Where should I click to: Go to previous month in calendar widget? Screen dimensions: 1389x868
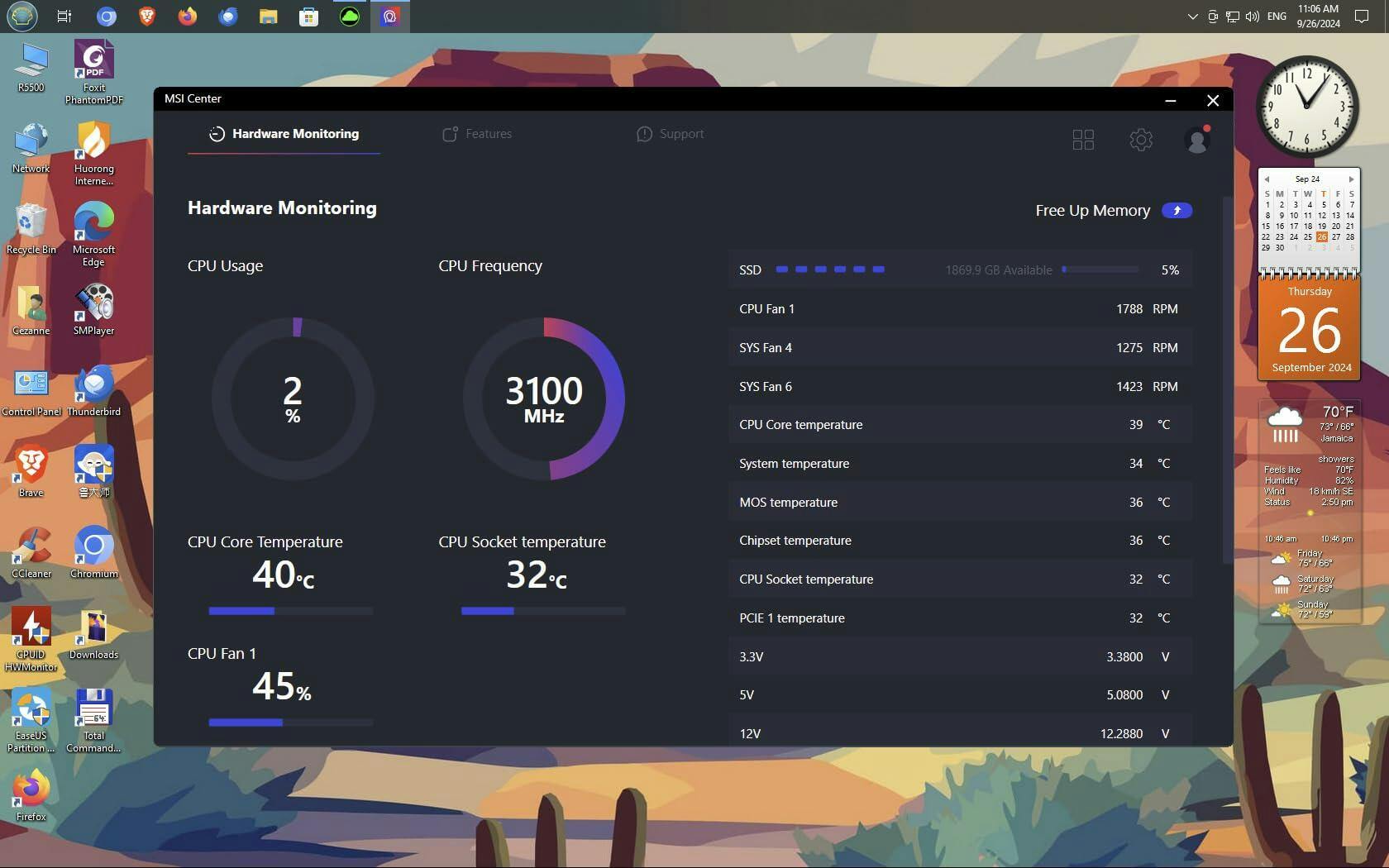point(1266,179)
